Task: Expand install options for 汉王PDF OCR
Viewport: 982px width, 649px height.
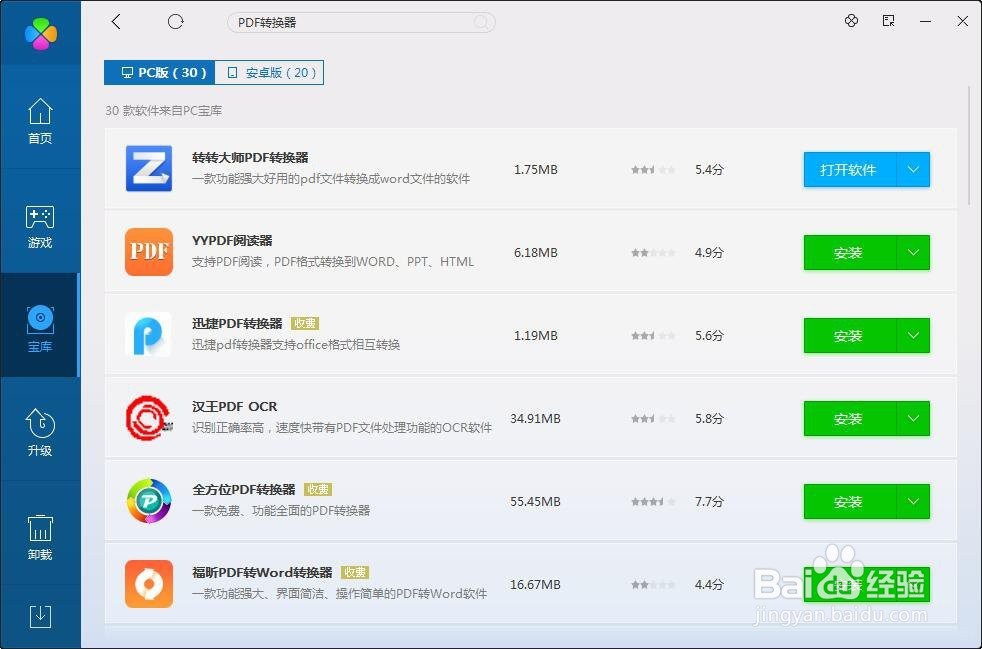Action: [x=912, y=418]
